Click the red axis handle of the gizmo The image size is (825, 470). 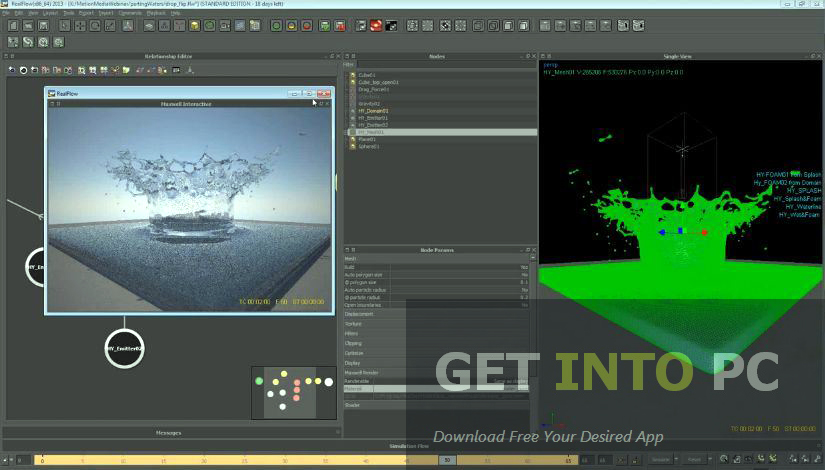click(x=704, y=232)
